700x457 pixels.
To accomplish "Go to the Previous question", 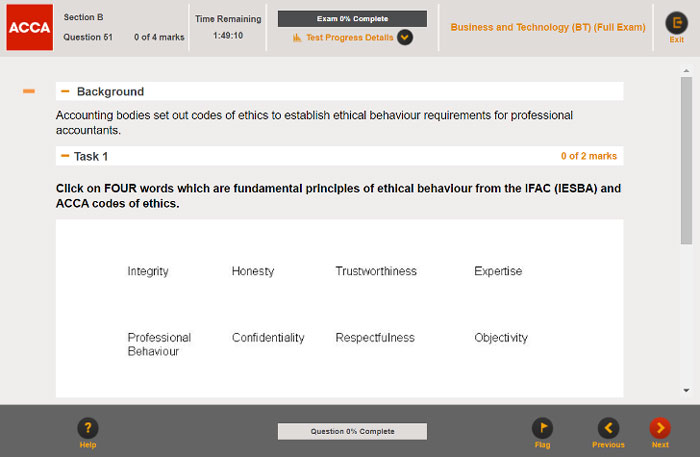I will (x=608, y=428).
